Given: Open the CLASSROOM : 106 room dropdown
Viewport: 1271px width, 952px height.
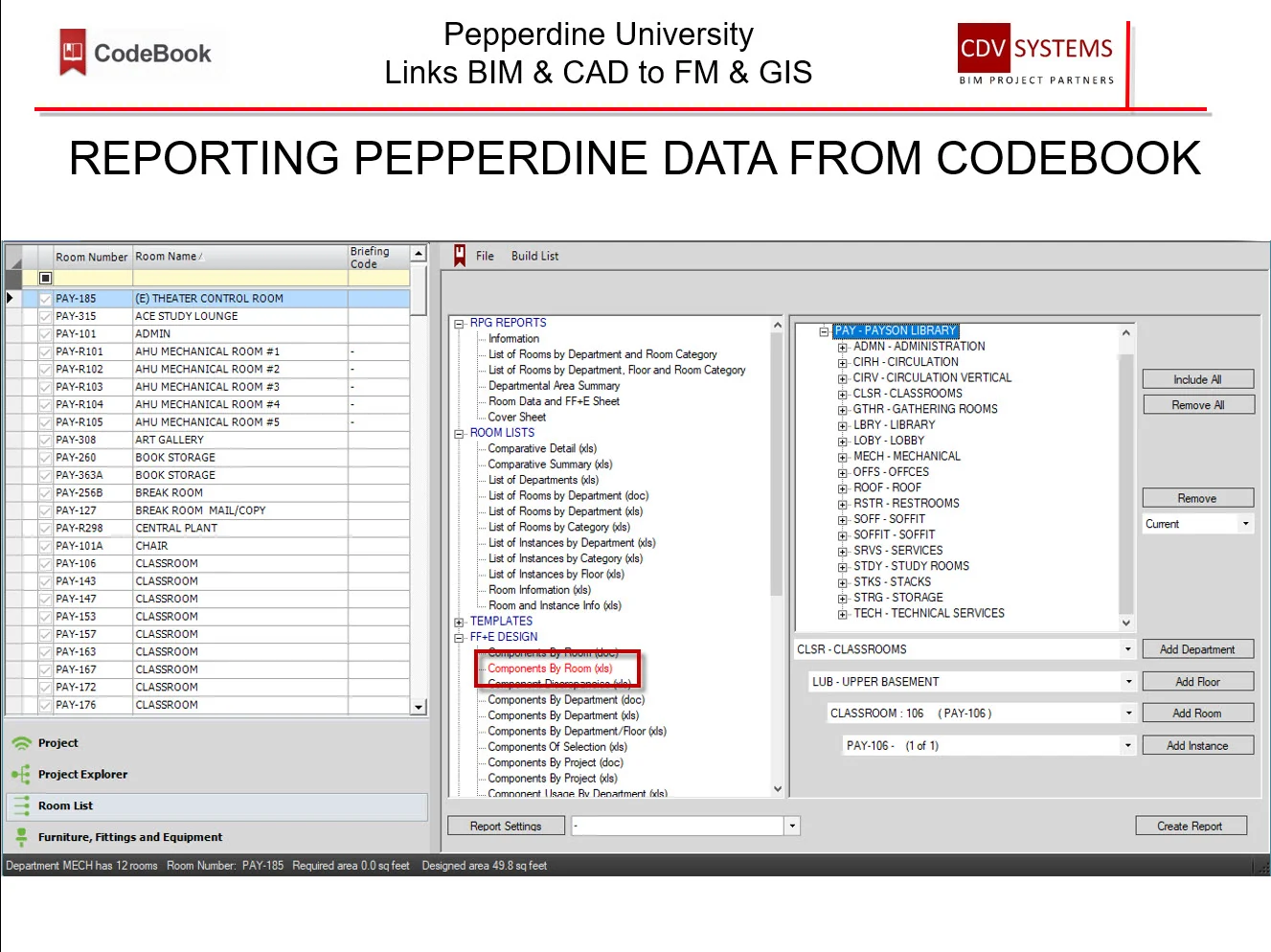Looking at the screenshot, I should pos(1128,714).
